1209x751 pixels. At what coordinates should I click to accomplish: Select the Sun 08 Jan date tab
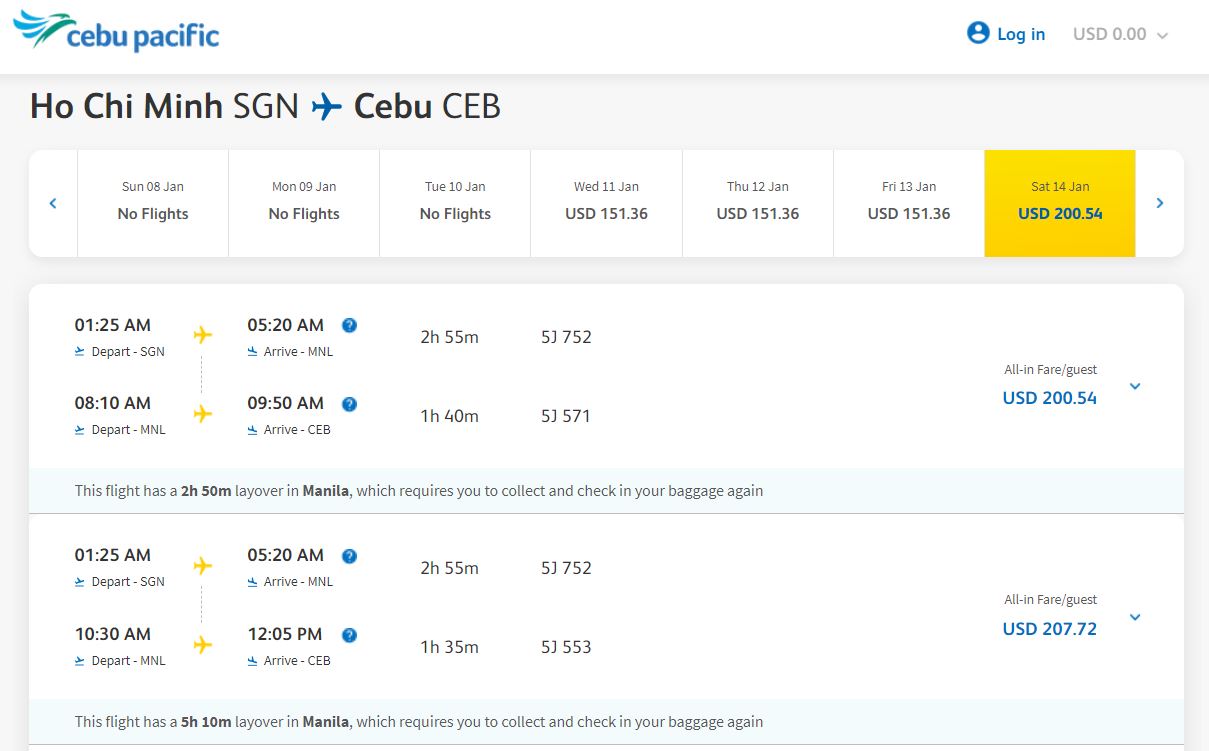tap(153, 203)
